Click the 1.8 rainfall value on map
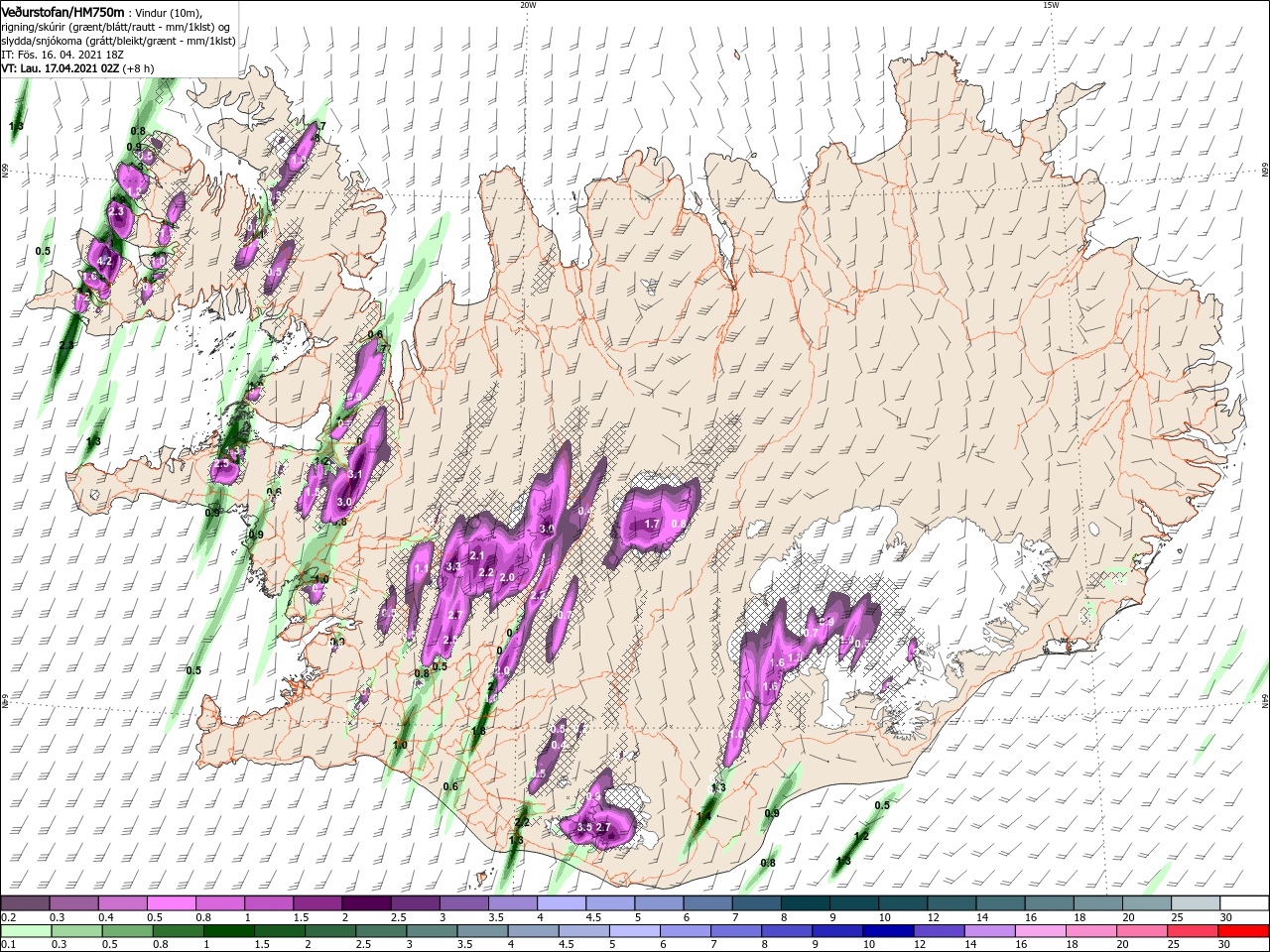 [478, 732]
